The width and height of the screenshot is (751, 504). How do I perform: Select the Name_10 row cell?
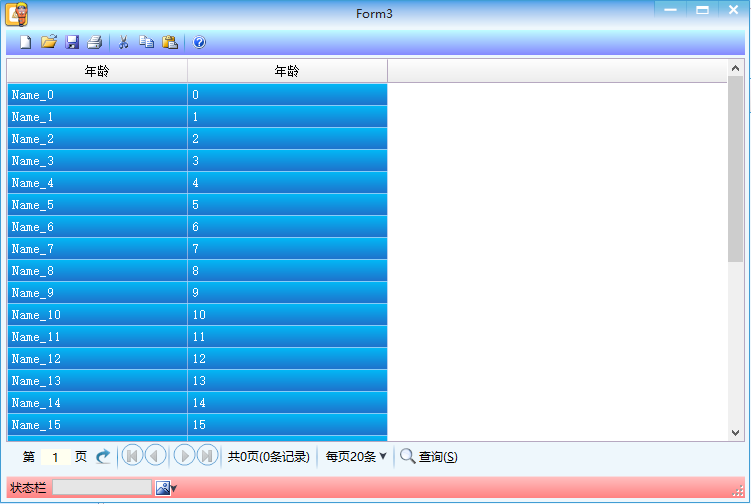pyautogui.click(x=97, y=315)
